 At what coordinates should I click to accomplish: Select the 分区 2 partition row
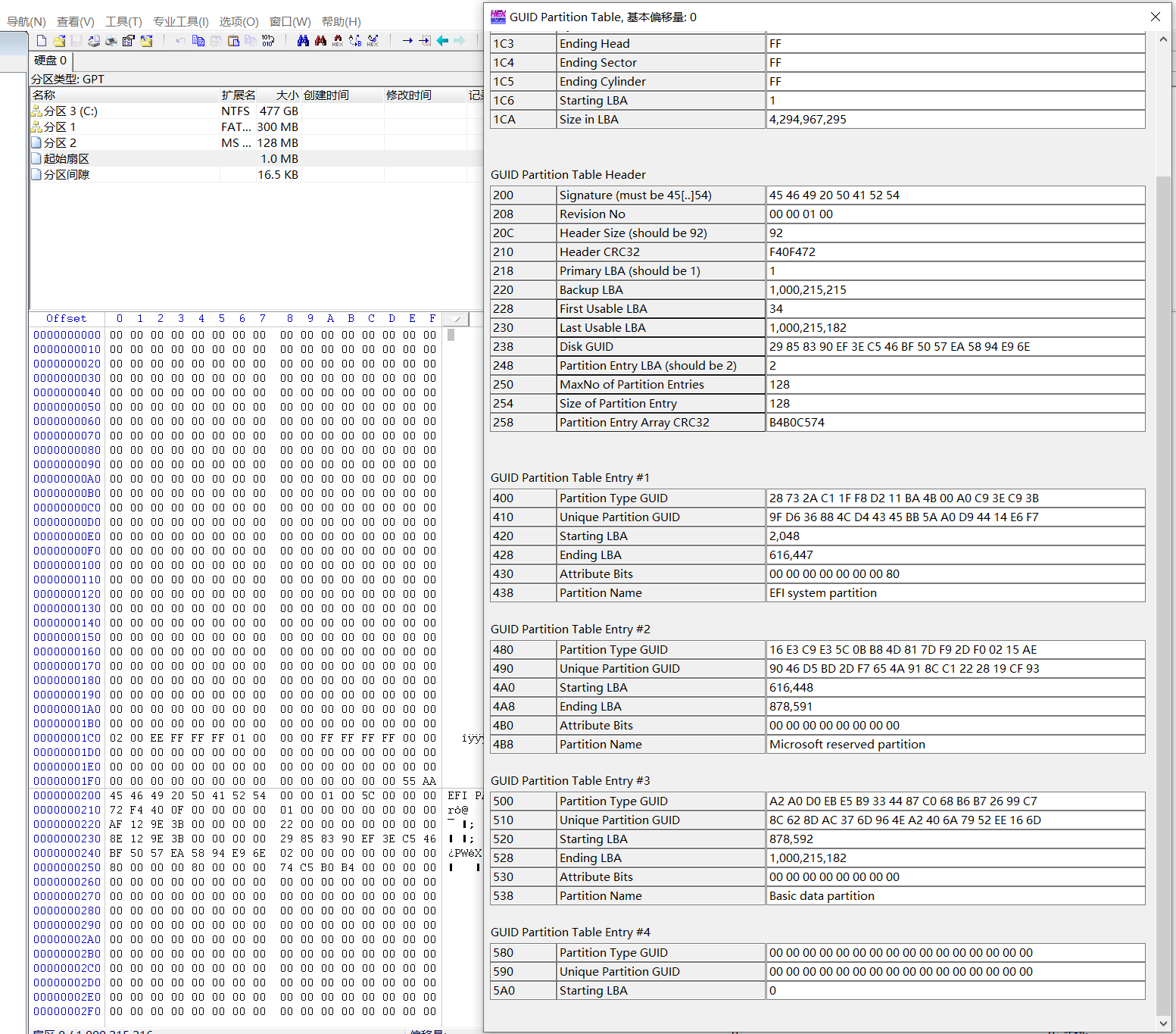click(256, 143)
